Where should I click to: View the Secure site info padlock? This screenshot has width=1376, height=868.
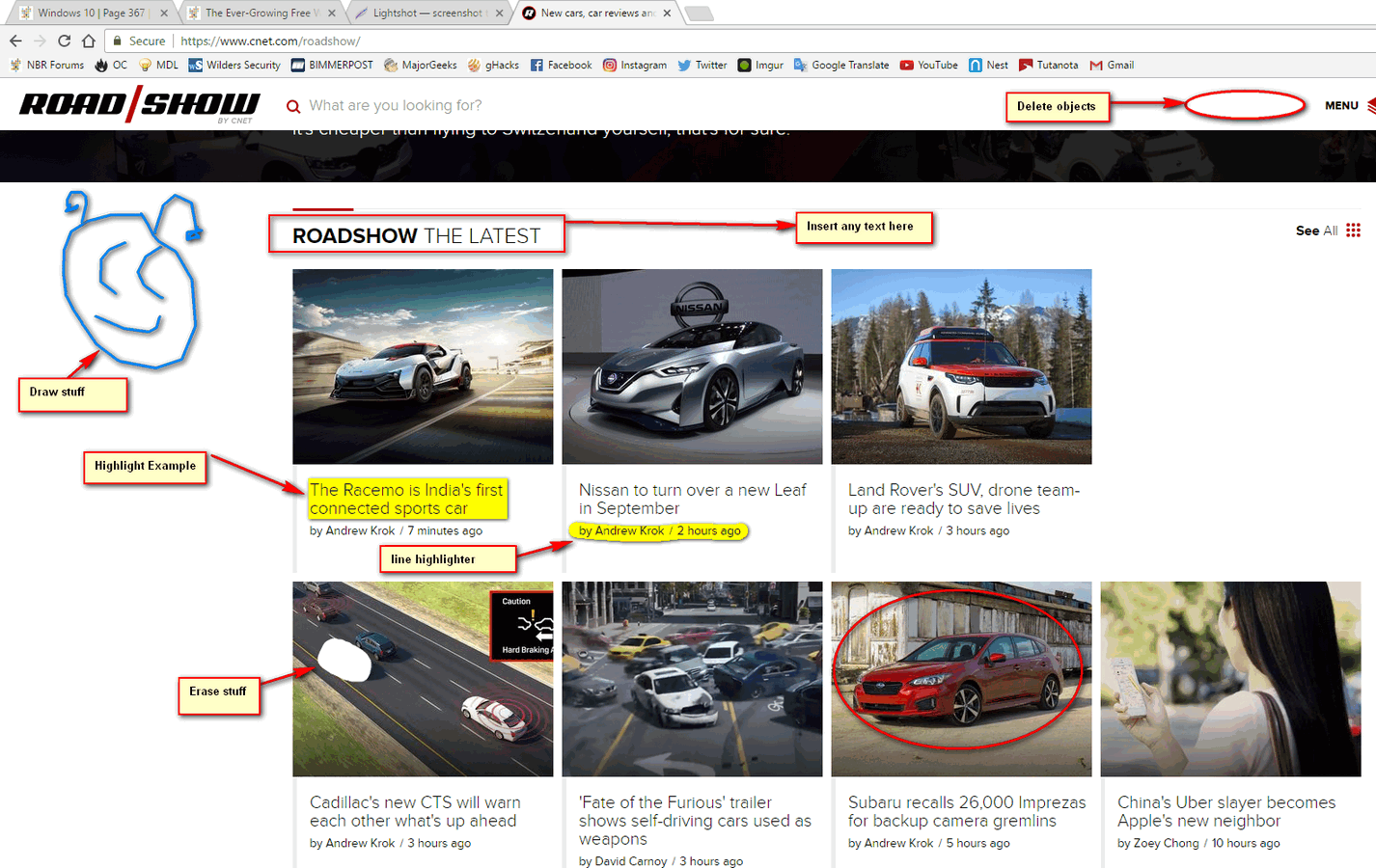tap(117, 41)
